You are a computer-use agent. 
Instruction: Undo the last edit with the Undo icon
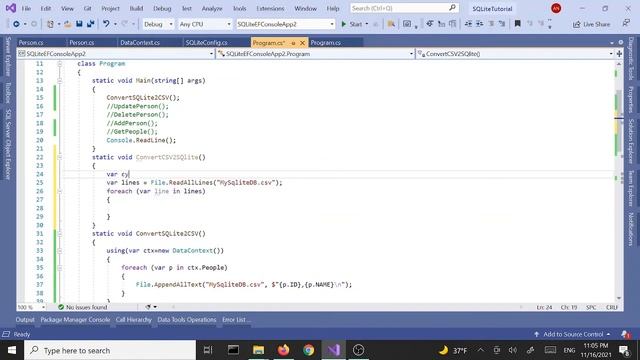click(x=106, y=24)
